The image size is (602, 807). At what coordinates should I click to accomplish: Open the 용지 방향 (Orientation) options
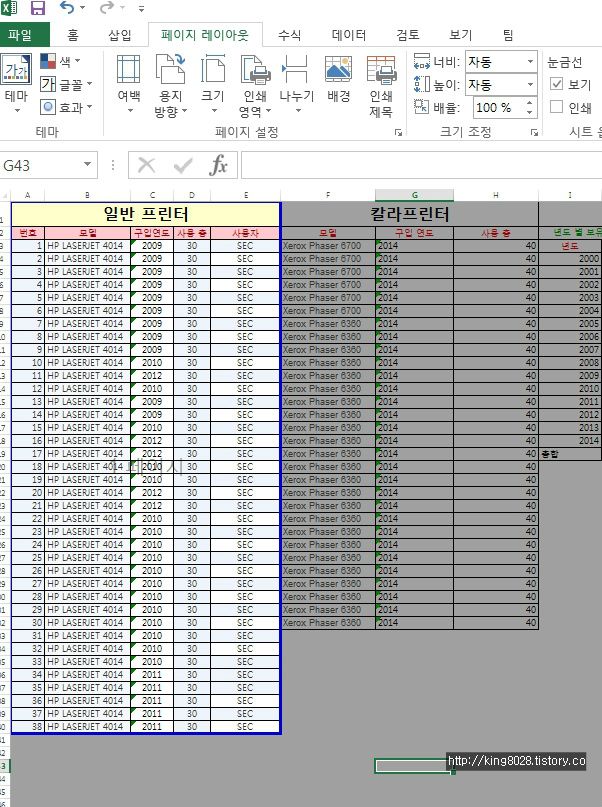click(171, 85)
